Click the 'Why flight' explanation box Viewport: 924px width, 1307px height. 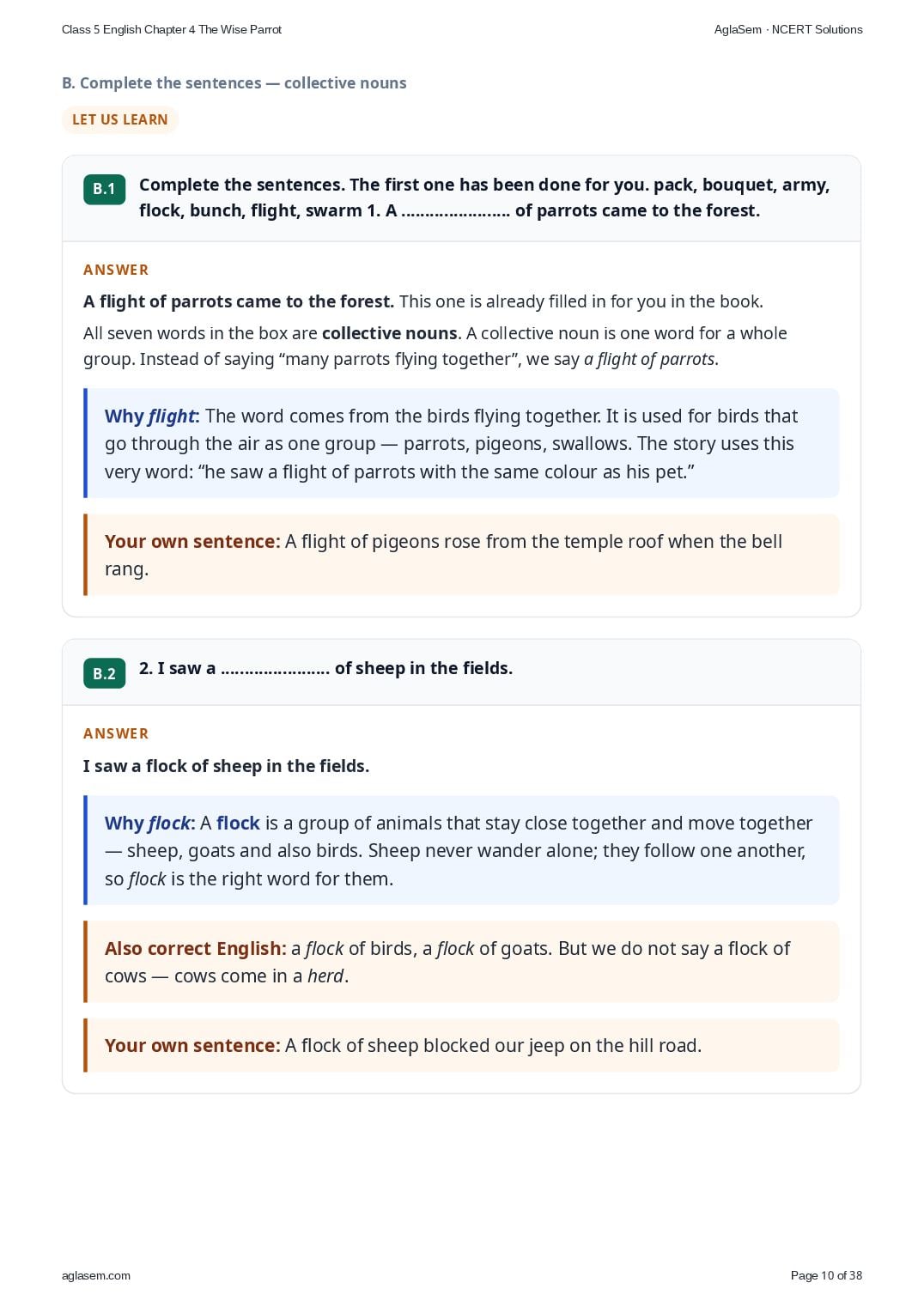pyautogui.click(x=461, y=443)
